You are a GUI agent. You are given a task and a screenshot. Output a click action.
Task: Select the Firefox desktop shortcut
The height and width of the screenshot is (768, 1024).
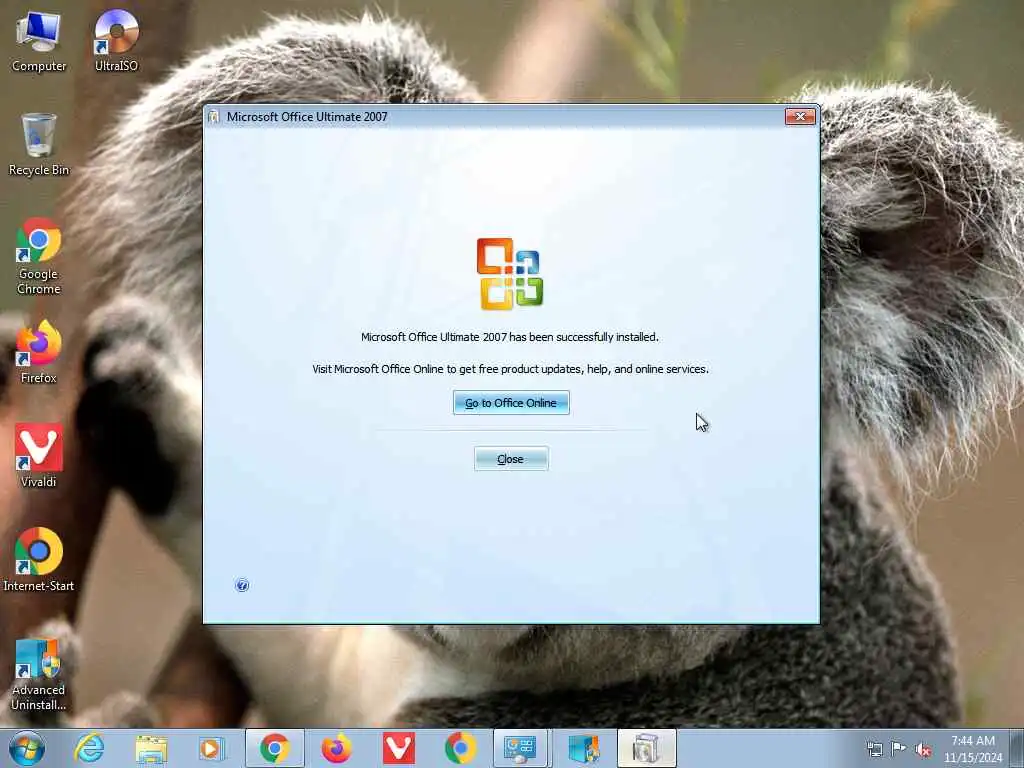click(x=39, y=353)
